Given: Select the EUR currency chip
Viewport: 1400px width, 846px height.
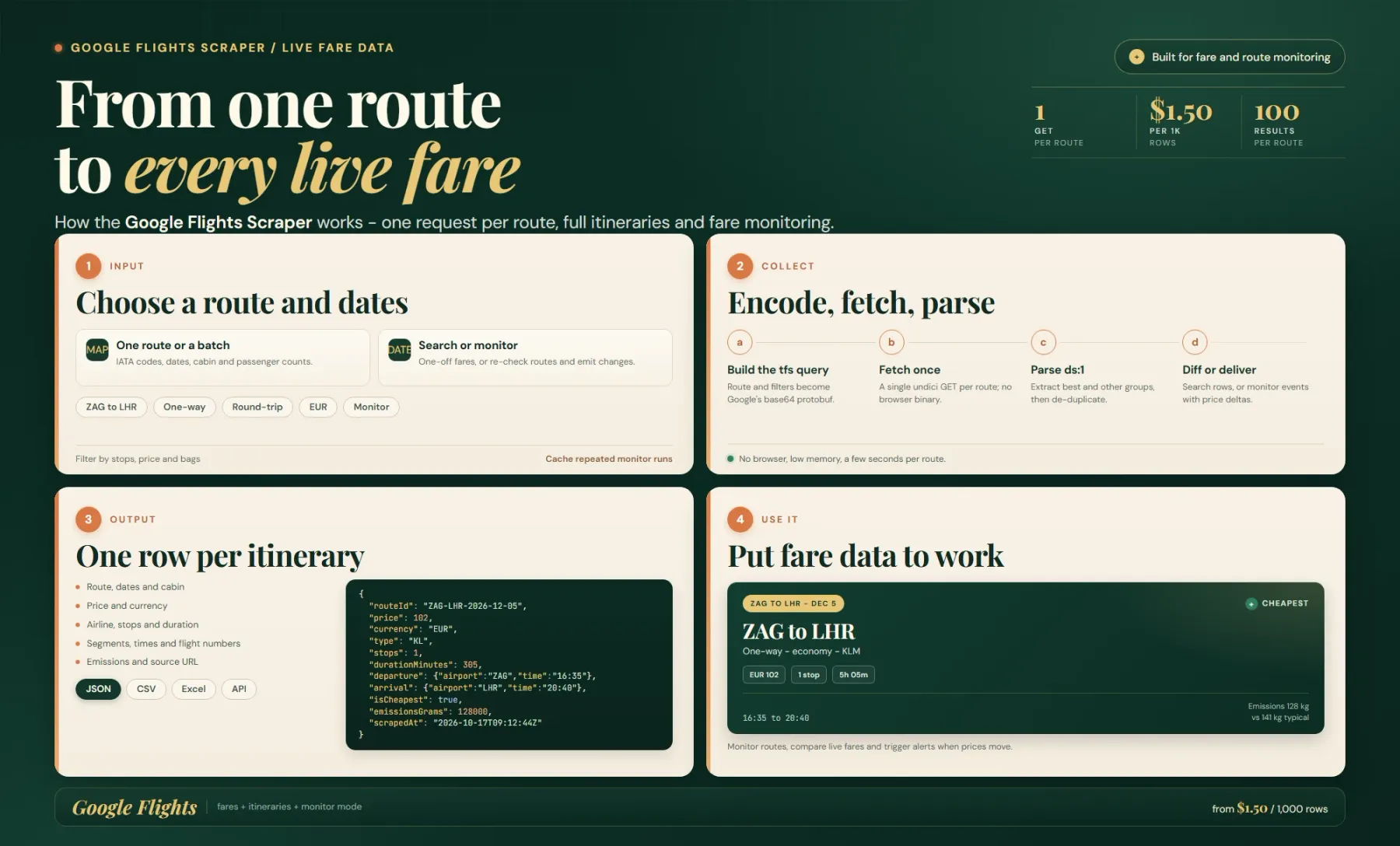Looking at the screenshot, I should 318,407.
